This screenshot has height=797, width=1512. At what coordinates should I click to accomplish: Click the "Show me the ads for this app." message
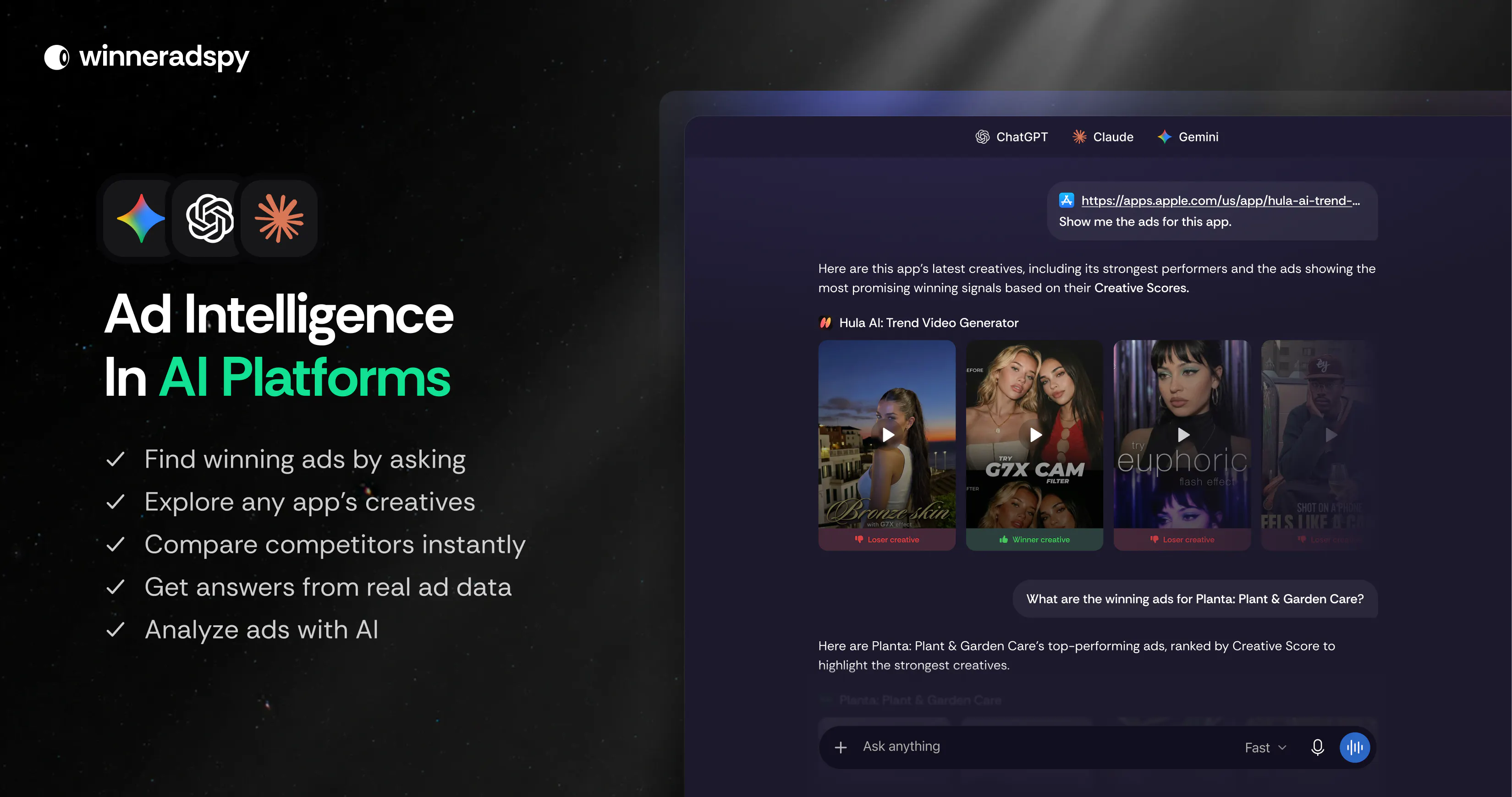pyautogui.click(x=1144, y=222)
